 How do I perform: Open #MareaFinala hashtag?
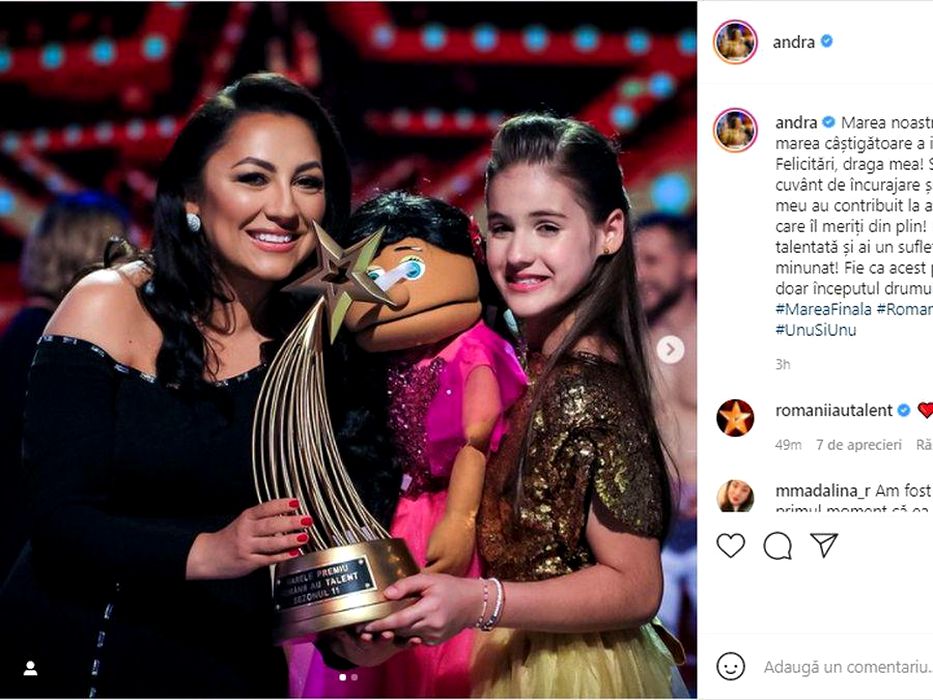[824, 309]
